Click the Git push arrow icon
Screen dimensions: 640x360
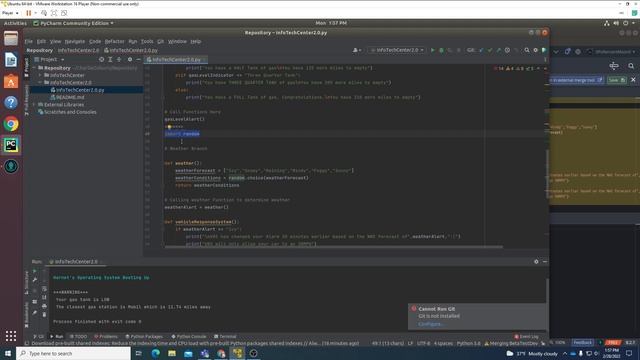click(498, 50)
